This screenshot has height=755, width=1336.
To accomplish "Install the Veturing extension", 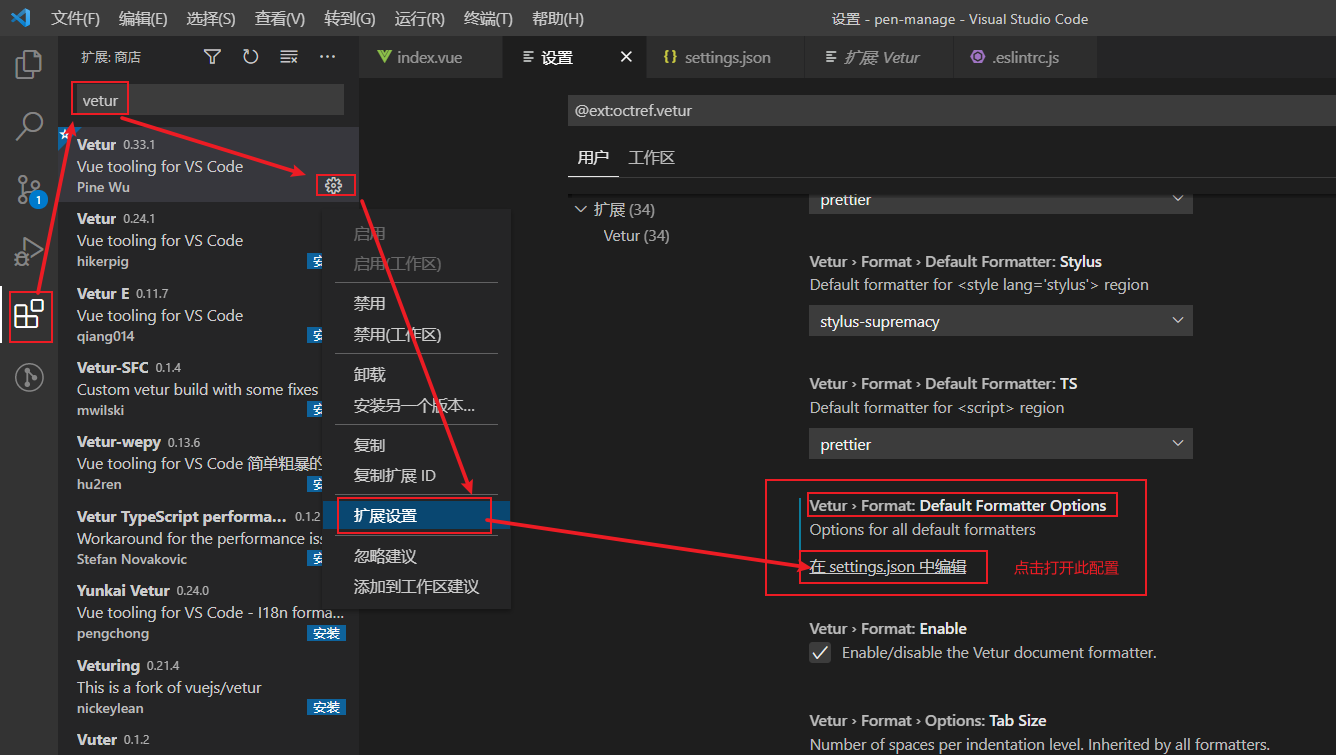I will point(327,707).
